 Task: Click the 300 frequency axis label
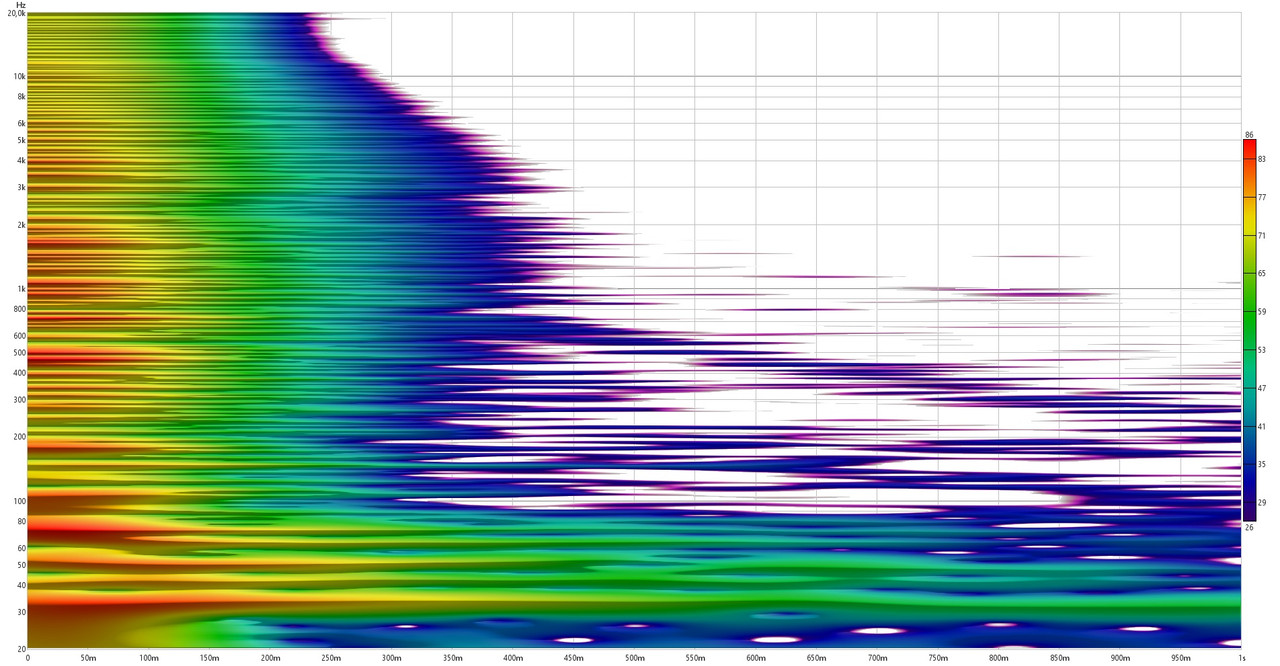[x=19, y=400]
